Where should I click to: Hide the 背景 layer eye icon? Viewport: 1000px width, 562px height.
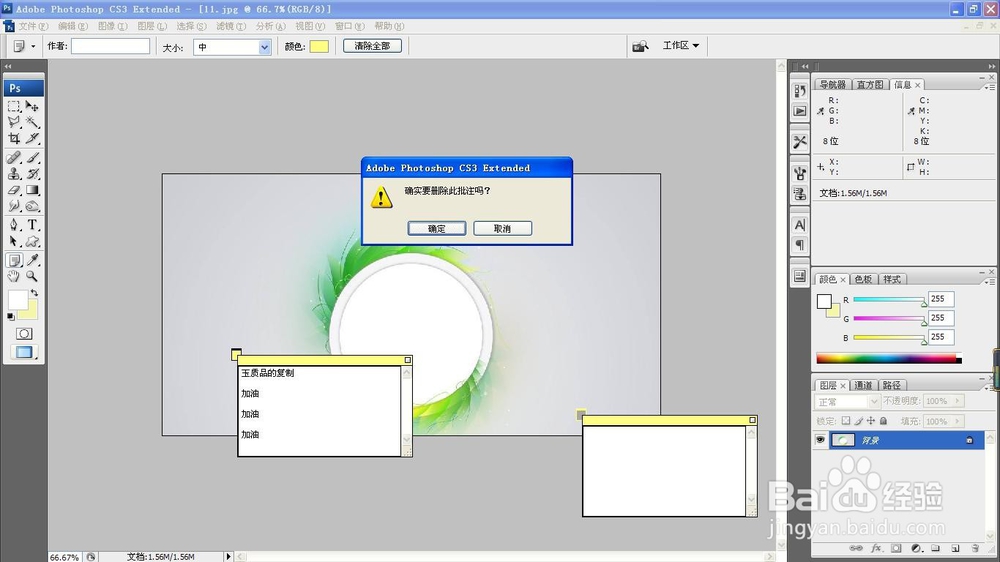tap(820, 440)
